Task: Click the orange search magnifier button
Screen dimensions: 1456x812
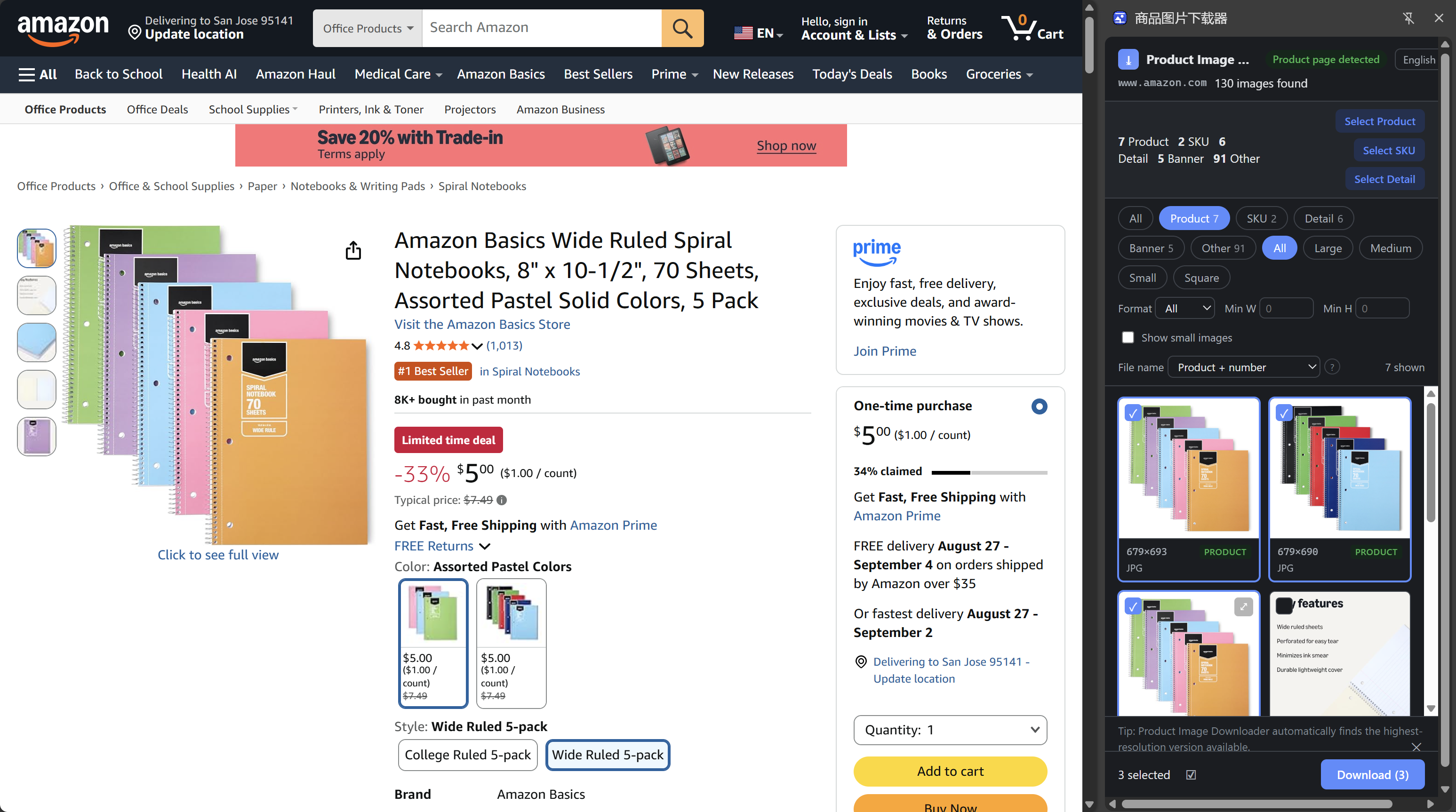Action: tap(682, 28)
